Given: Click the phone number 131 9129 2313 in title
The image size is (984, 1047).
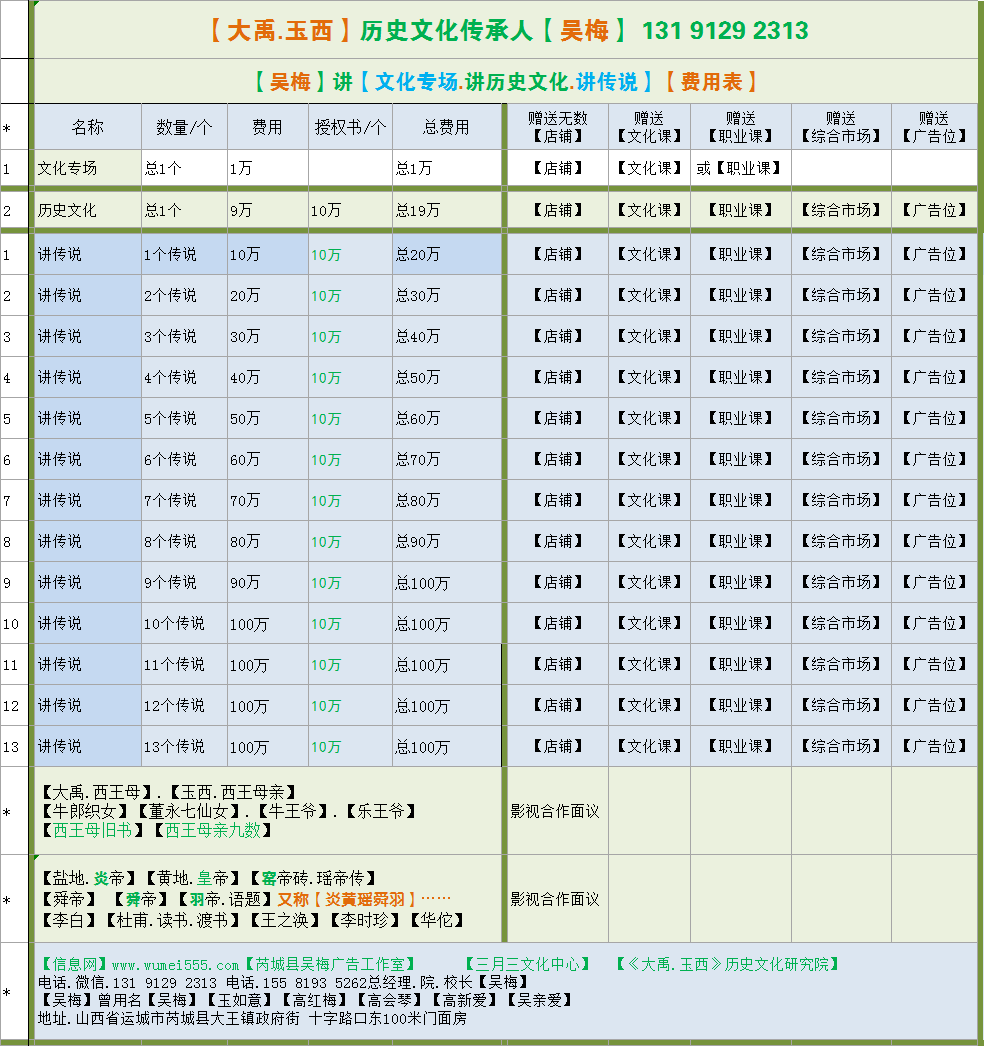Looking at the screenshot, I should 725,31.
